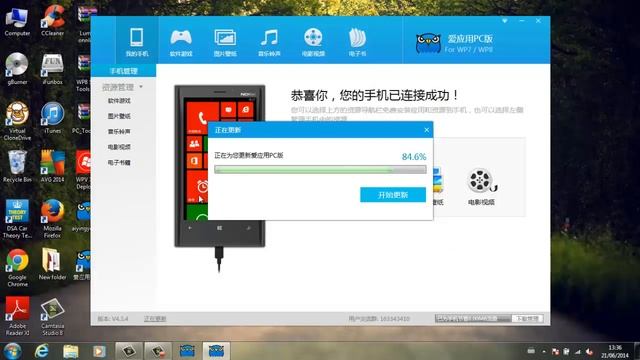Open the media player taskbar icon
The height and width of the screenshot is (360, 640).
99,351
